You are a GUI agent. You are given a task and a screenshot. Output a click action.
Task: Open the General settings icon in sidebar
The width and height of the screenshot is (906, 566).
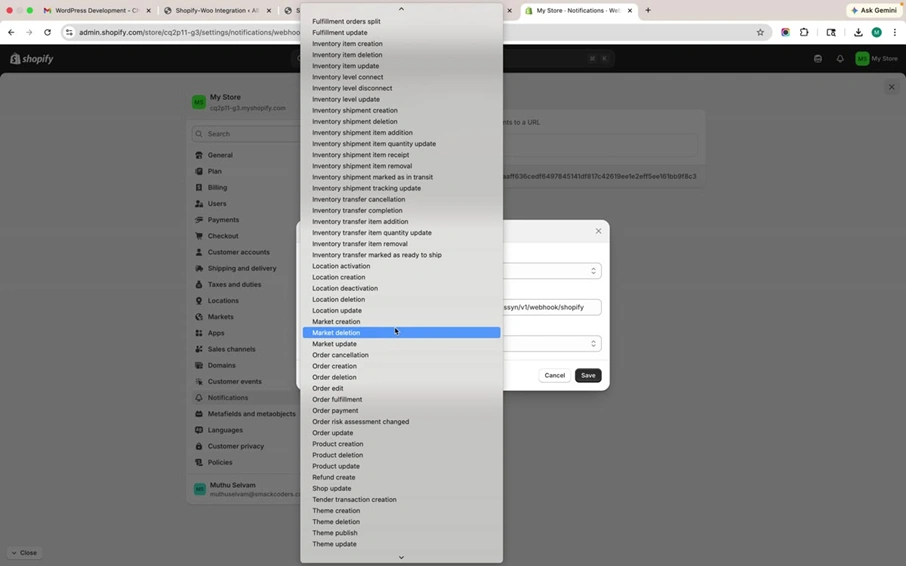pyautogui.click(x=199, y=155)
